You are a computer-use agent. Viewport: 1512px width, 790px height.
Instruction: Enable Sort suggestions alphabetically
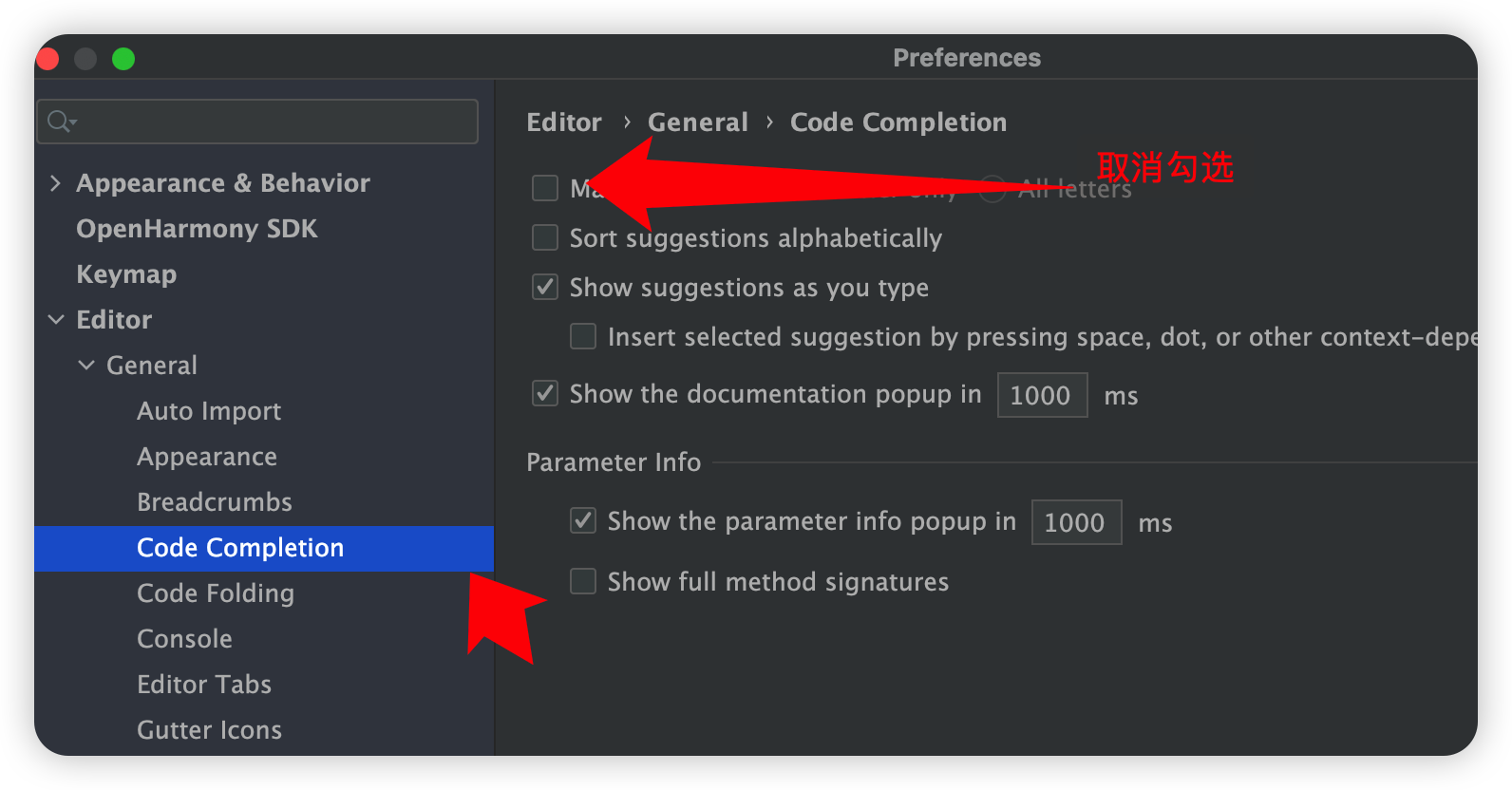(545, 237)
